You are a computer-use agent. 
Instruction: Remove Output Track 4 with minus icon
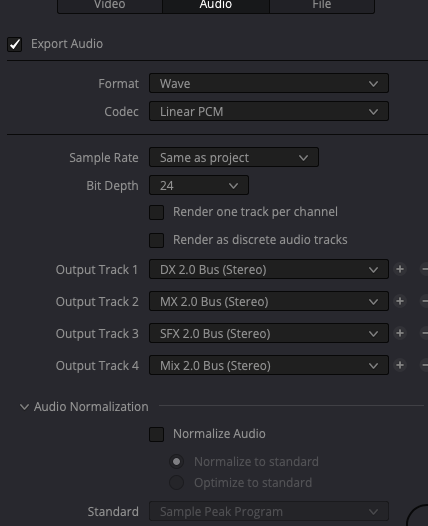[424, 365]
